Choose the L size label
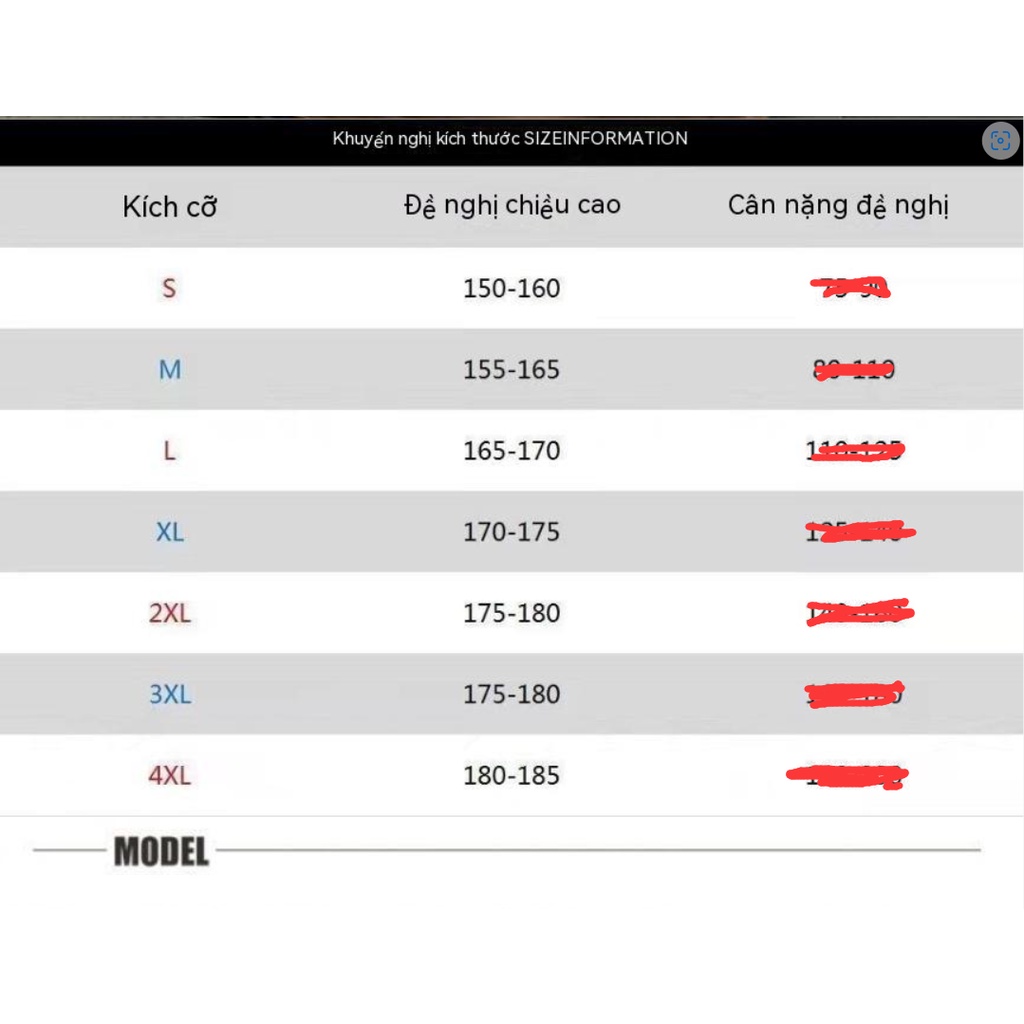 (169, 451)
